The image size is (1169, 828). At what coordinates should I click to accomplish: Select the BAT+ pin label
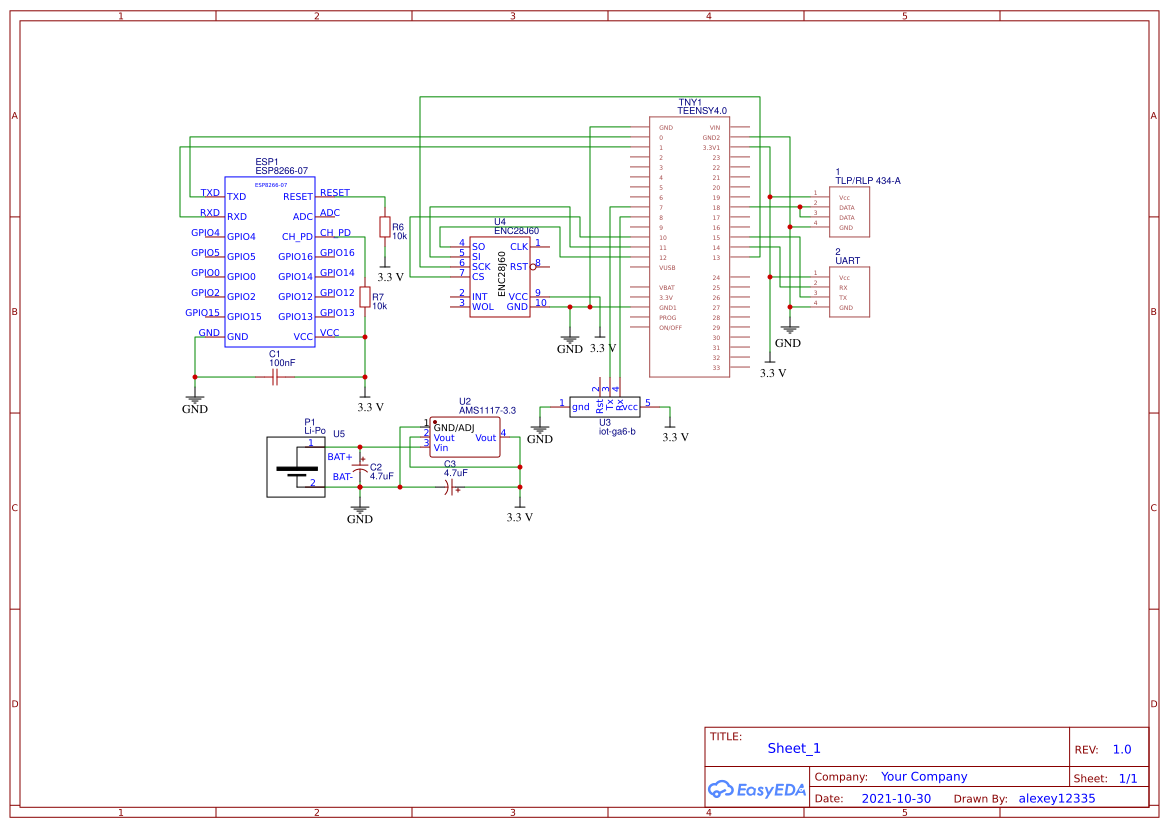point(340,457)
